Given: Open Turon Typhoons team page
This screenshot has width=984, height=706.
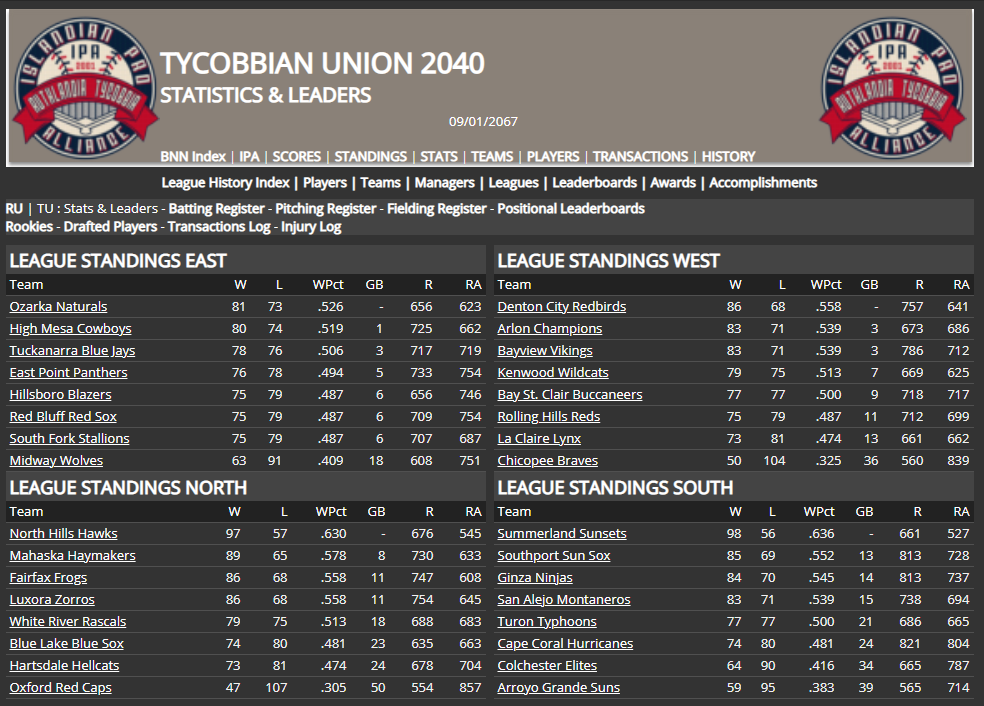Looking at the screenshot, I should 547,622.
